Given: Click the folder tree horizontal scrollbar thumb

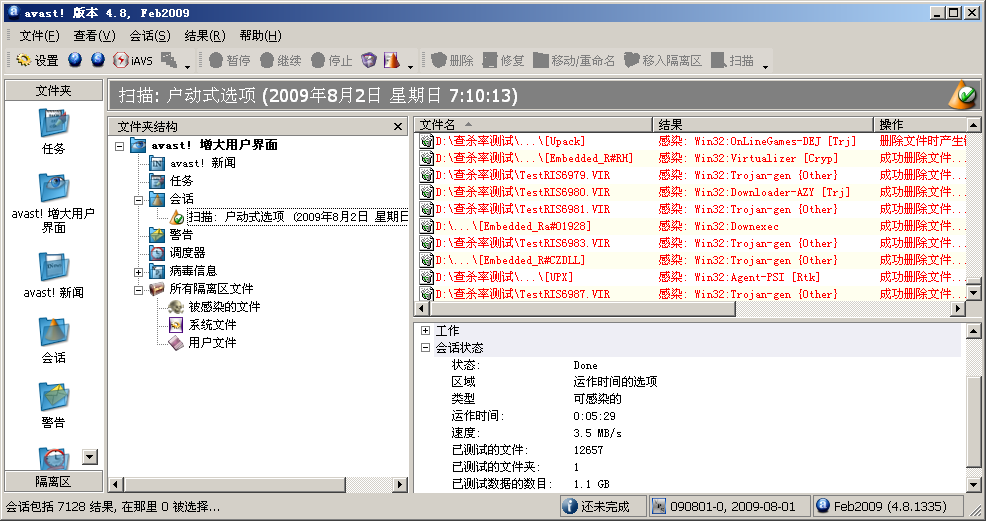Looking at the screenshot, I should click(234, 485).
